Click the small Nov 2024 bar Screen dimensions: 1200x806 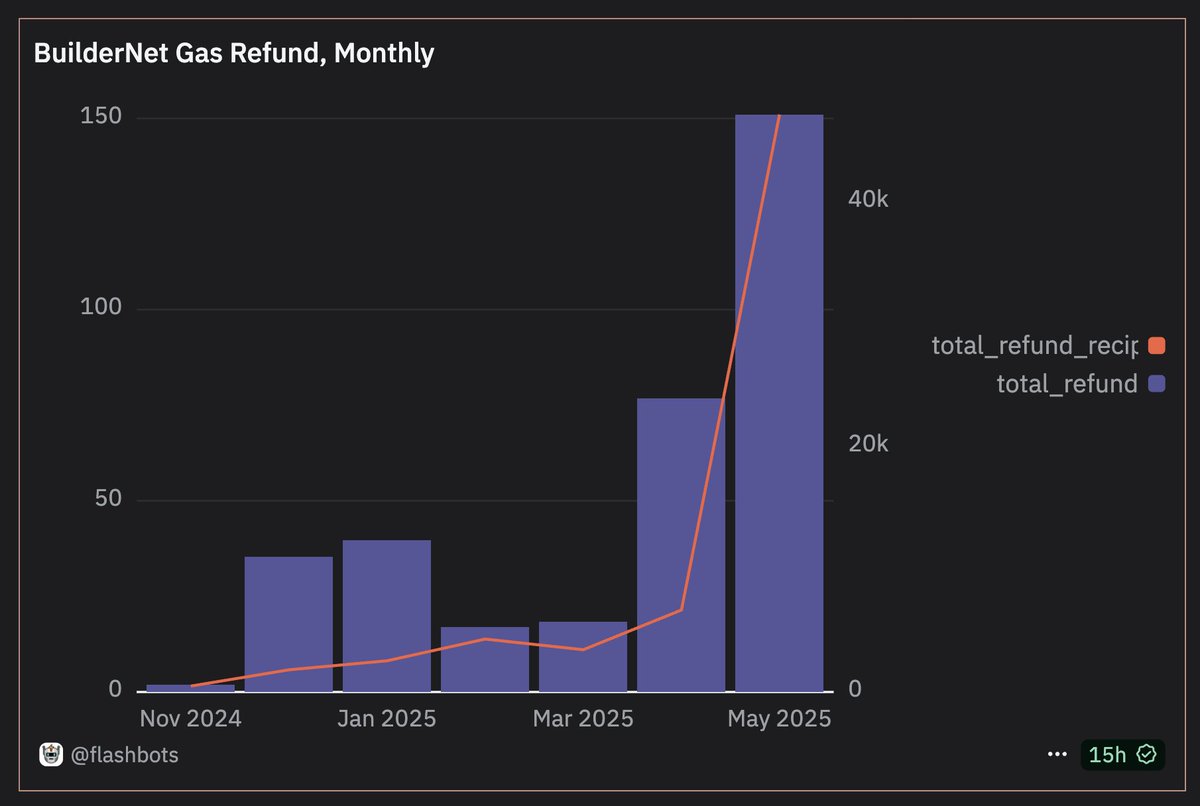coord(190,685)
